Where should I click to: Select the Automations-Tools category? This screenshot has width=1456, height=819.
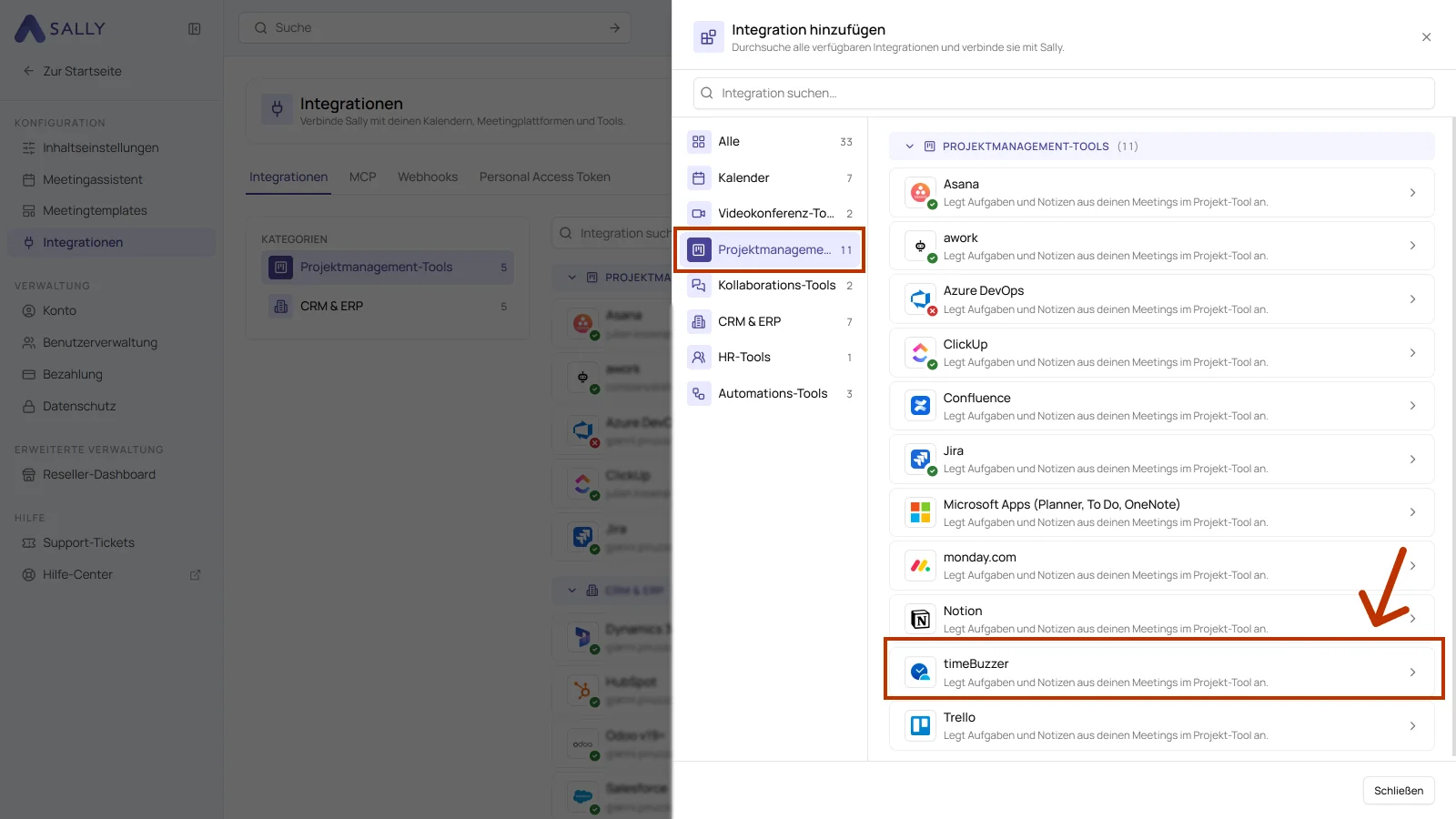pos(771,393)
